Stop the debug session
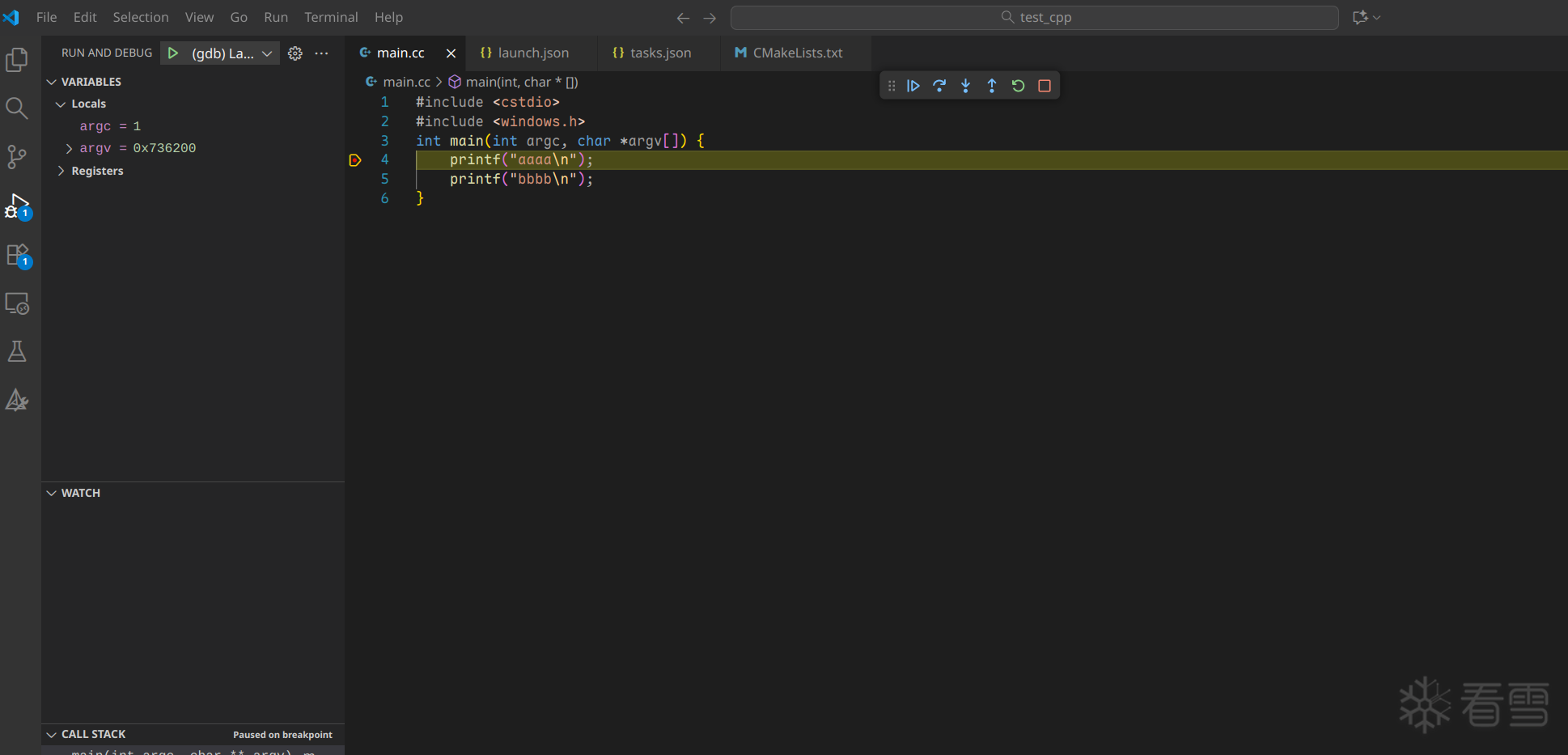Viewport: 1568px width, 755px height. (1045, 86)
